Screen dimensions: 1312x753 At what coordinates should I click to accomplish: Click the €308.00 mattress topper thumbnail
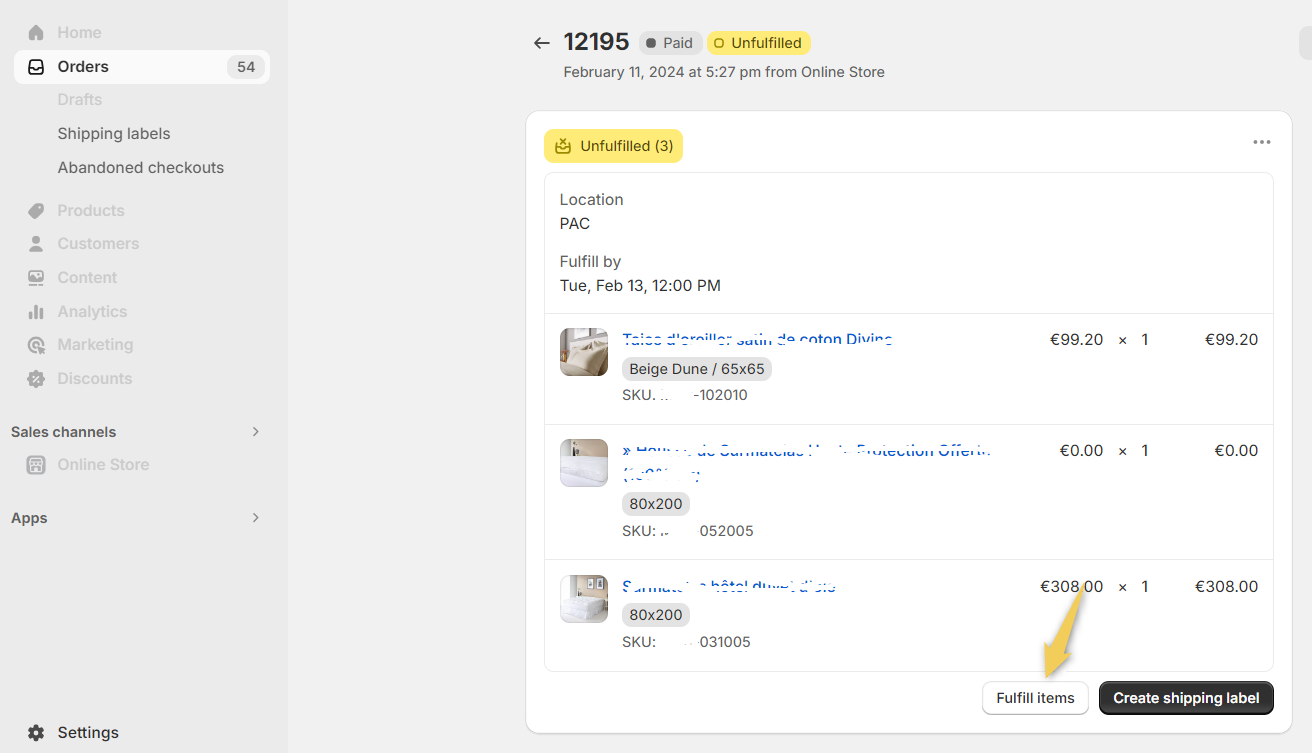(x=584, y=599)
